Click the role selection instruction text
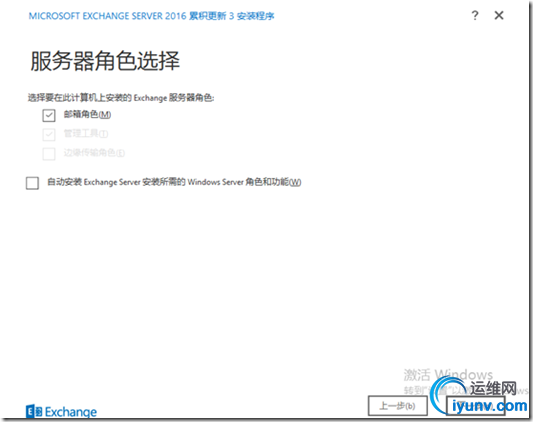 tap(121, 98)
